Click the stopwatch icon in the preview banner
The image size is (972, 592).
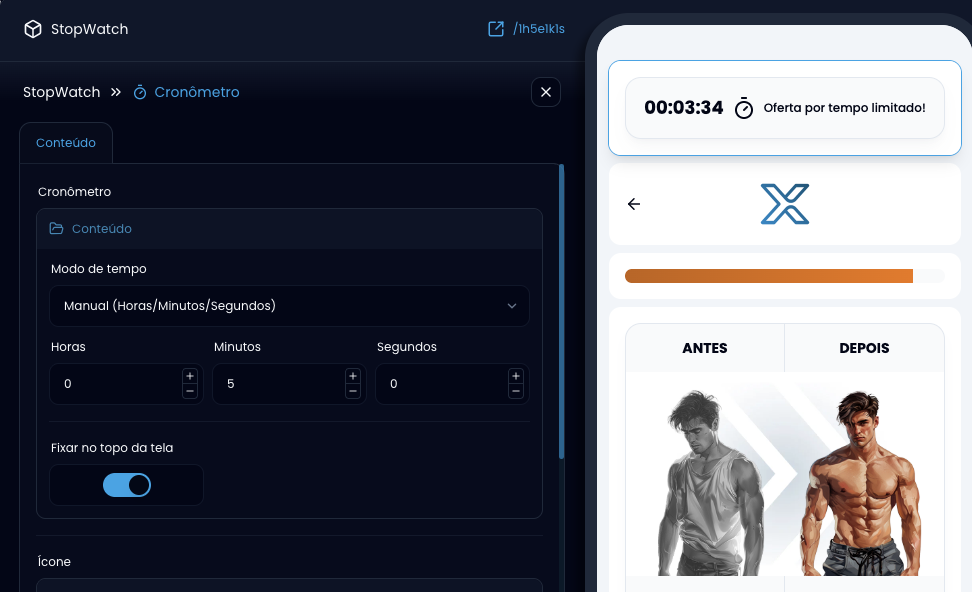point(744,108)
